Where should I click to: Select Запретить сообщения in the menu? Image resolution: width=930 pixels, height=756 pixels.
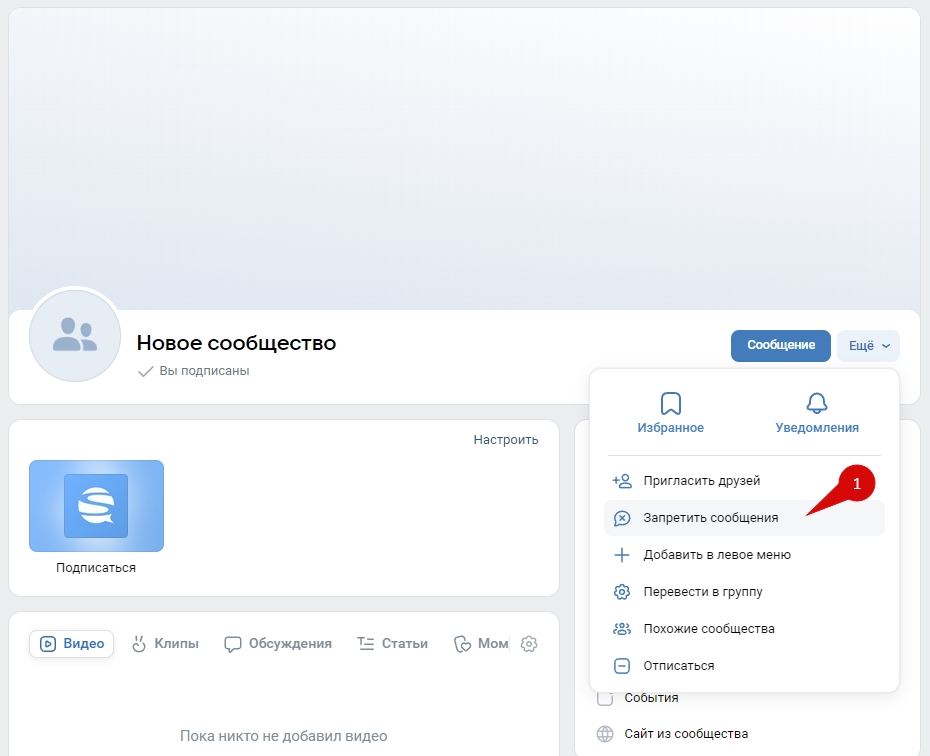pos(710,518)
